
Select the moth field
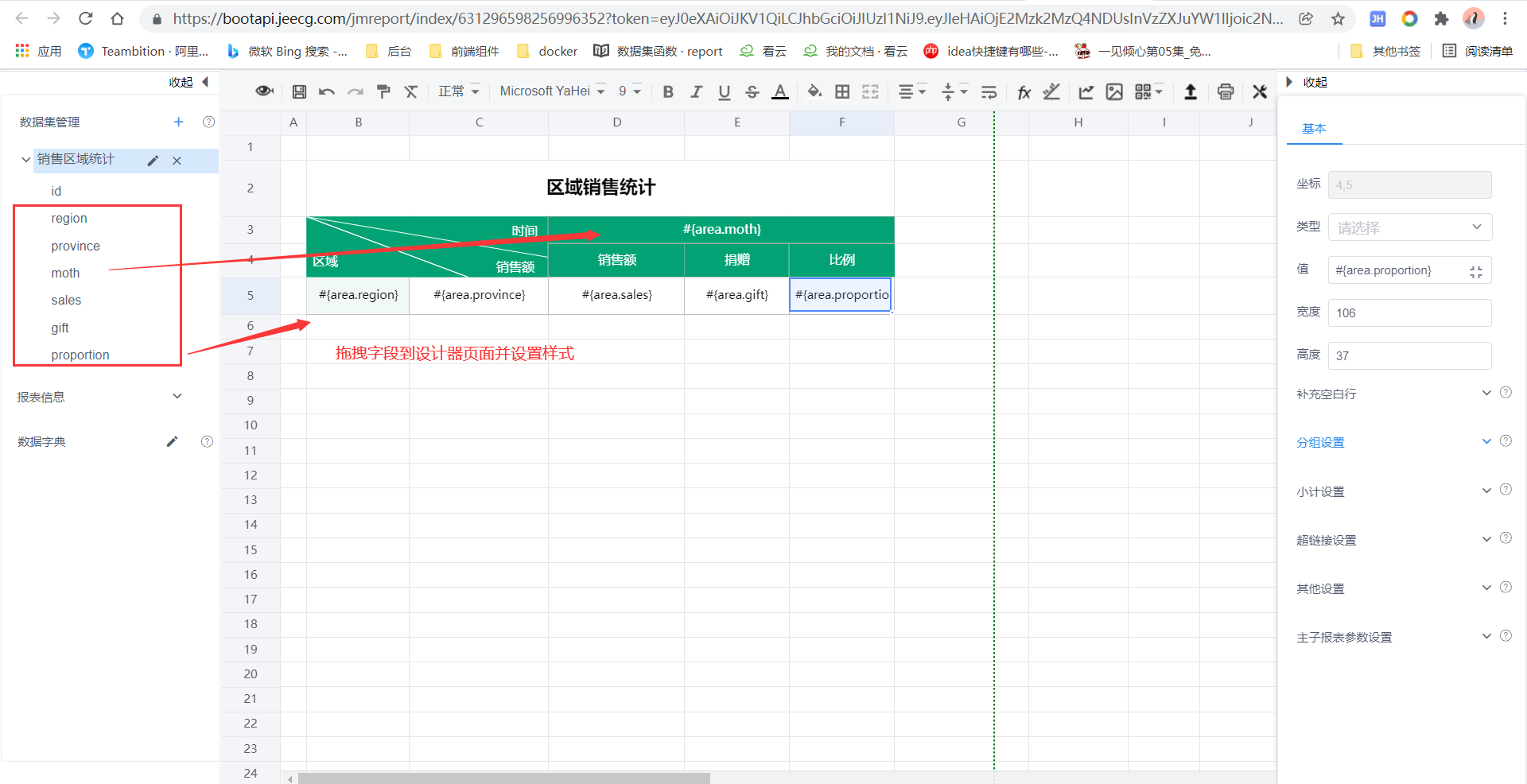point(65,273)
